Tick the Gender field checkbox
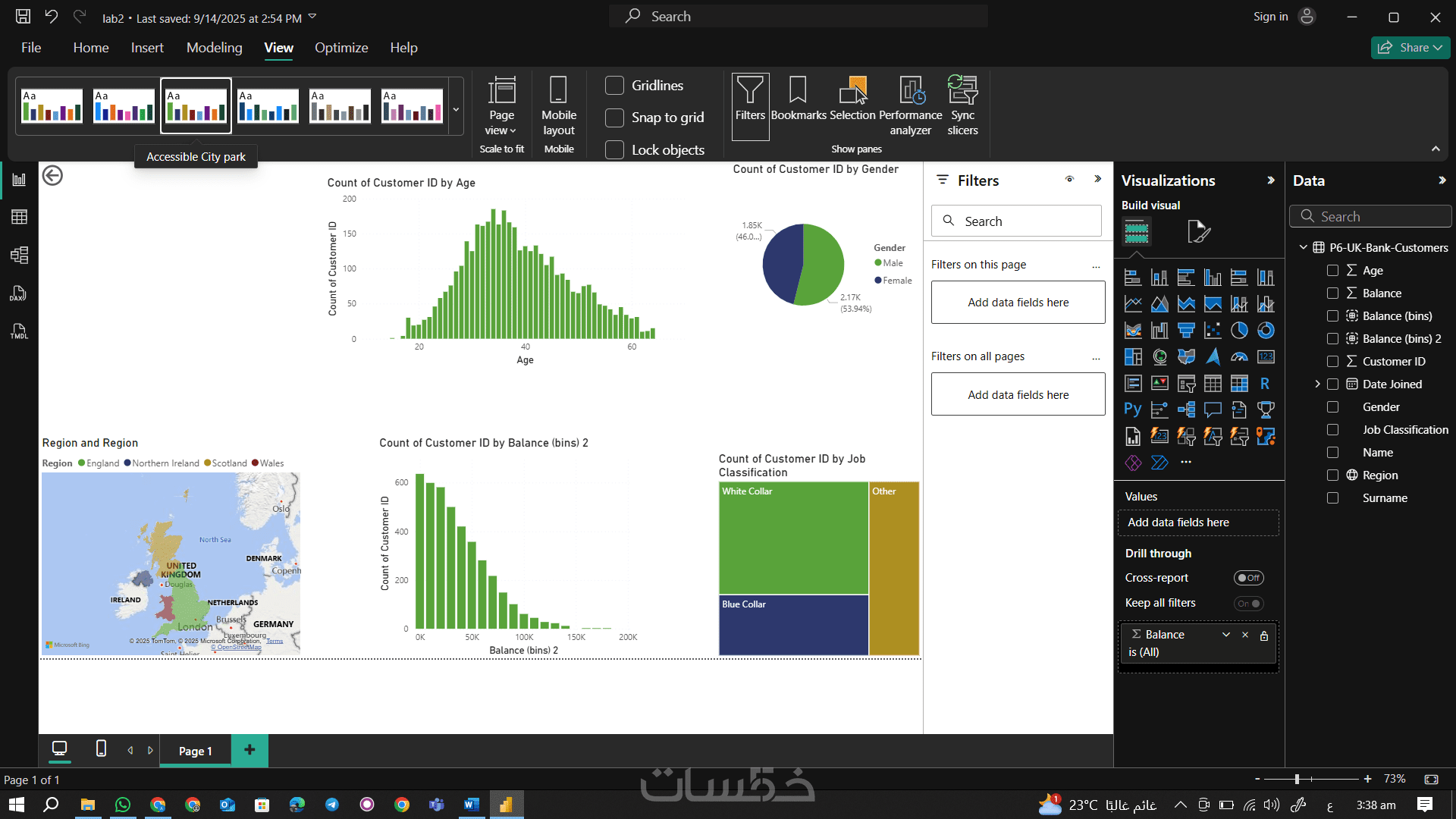The image size is (1456, 819). click(1332, 407)
